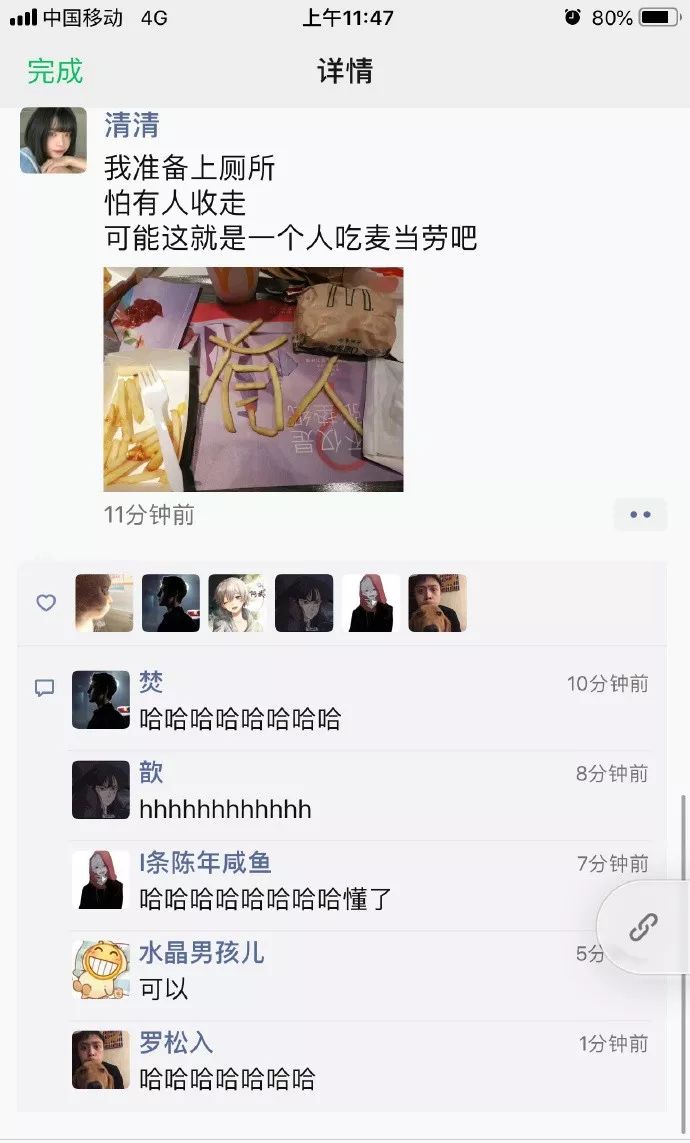Tap the red-hooded avatar in likes row

click(x=371, y=603)
